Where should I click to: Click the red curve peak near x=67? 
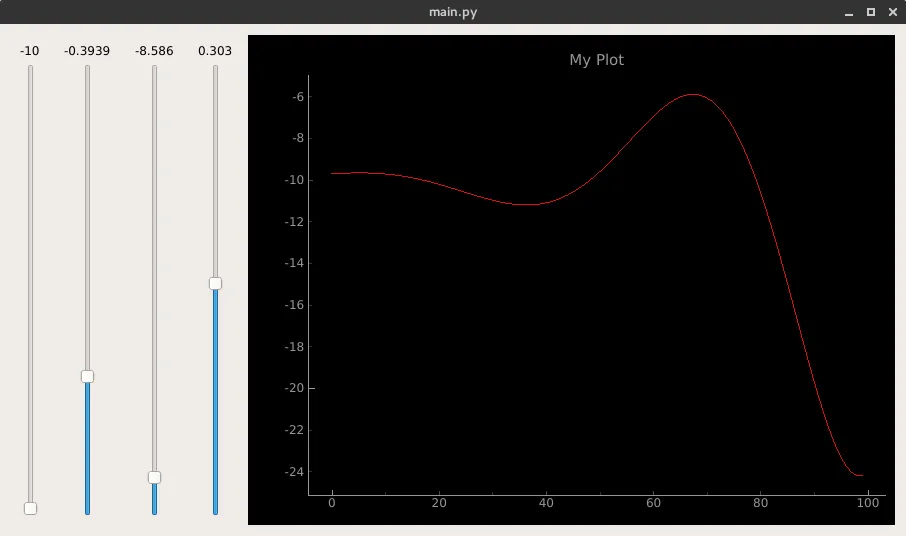click(x=692, y=94)
